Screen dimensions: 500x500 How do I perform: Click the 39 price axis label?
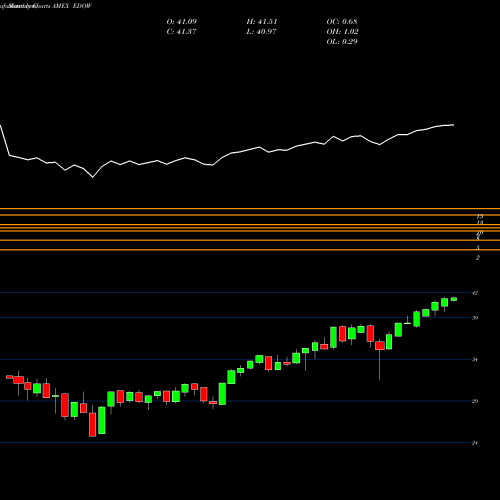[x=475, y=318]
